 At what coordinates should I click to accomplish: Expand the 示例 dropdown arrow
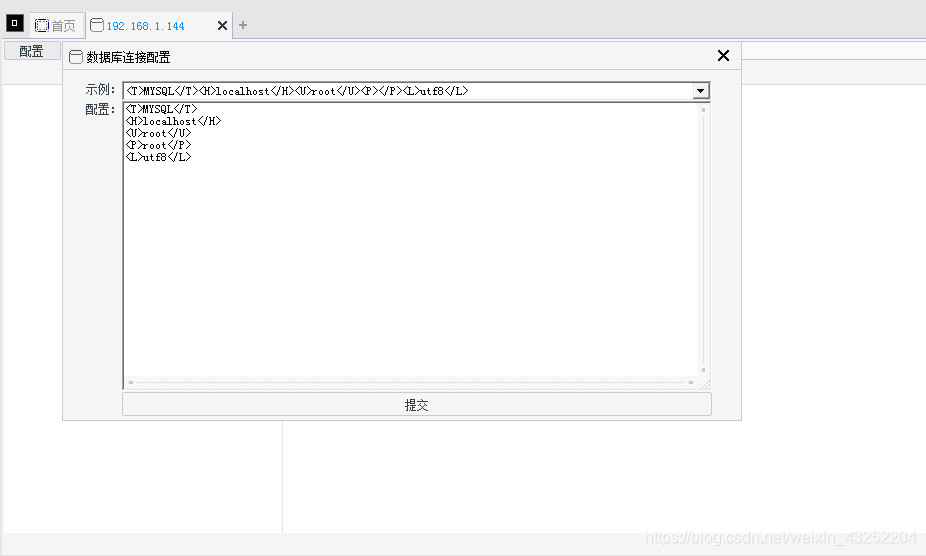(700, 91)
